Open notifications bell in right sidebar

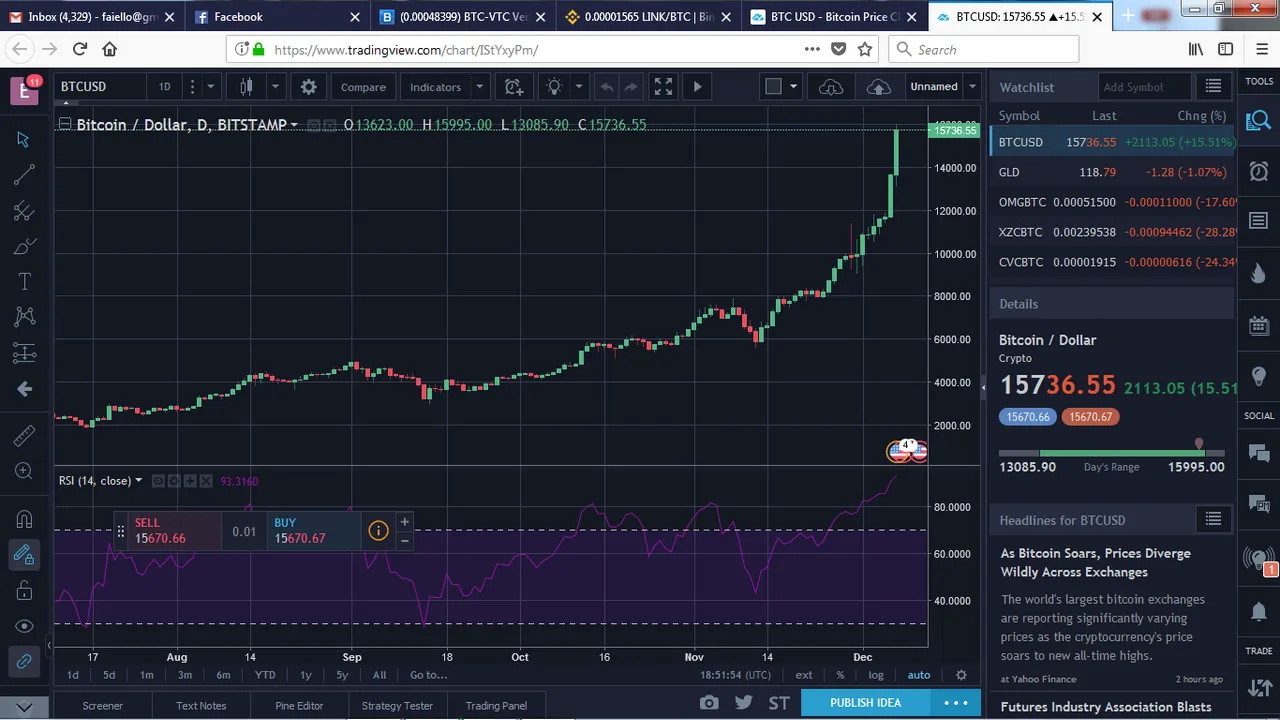[1259, 610]
